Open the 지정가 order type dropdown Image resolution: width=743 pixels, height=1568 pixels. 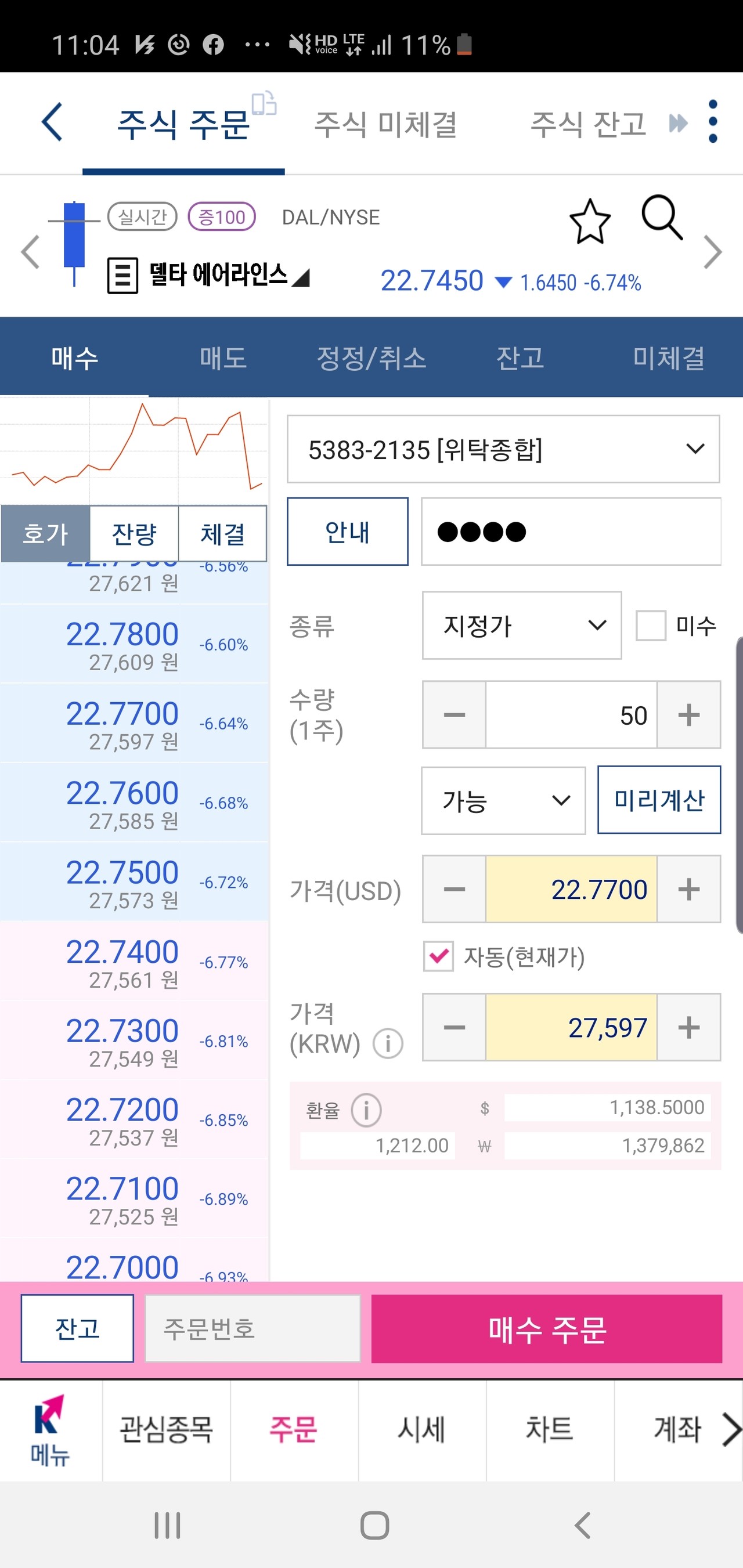pyautogui.click(x=521, y=625)
